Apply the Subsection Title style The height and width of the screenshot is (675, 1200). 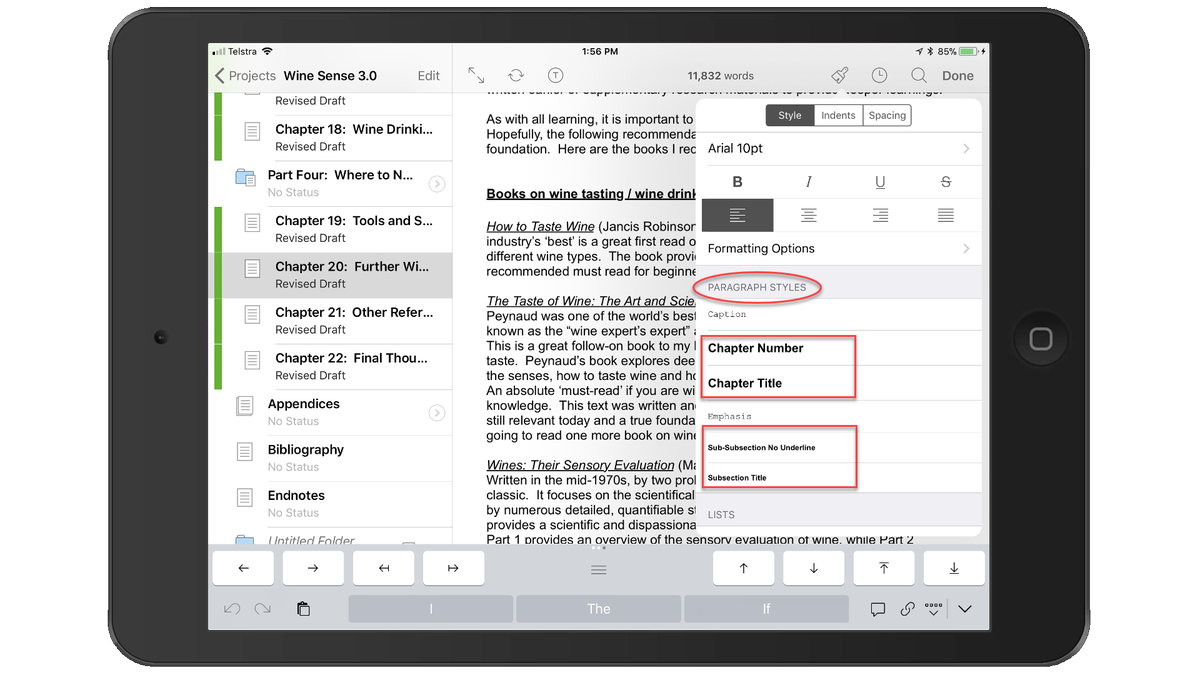tap(839, 477)
